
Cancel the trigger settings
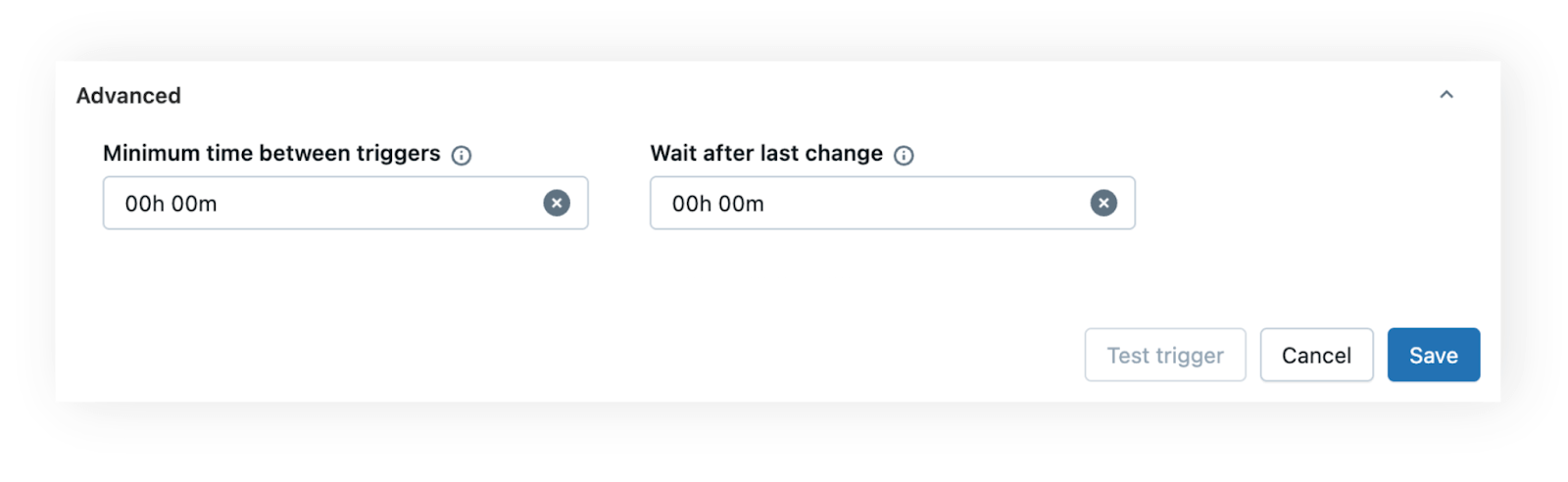coord(1316,355)
